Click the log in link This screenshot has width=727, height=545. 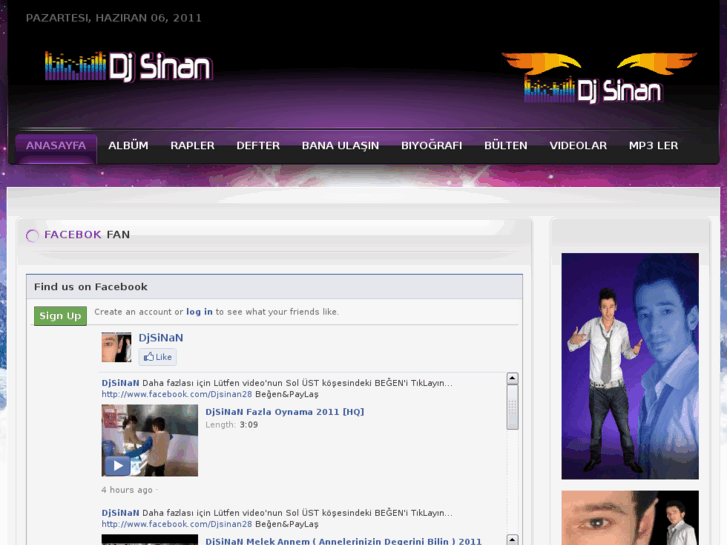[199, 312]
